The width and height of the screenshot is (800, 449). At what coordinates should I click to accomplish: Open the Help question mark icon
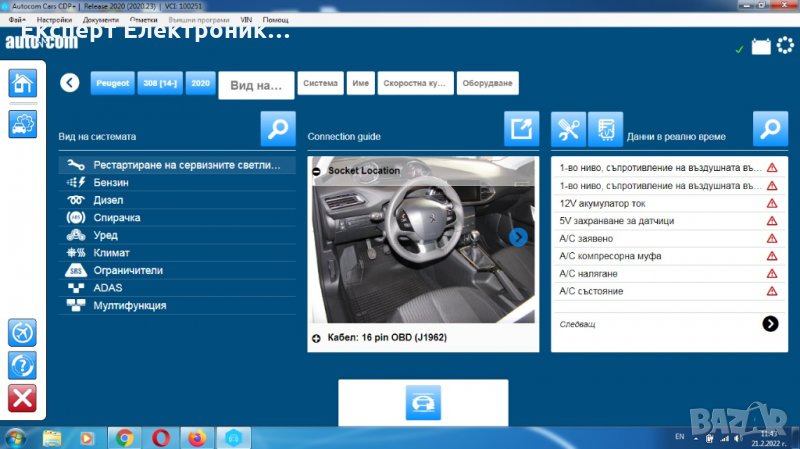click(x=22, y=365)
